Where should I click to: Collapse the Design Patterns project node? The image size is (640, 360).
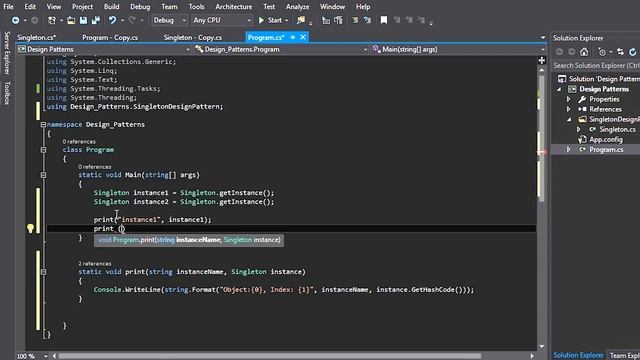(x=559, y=89)
